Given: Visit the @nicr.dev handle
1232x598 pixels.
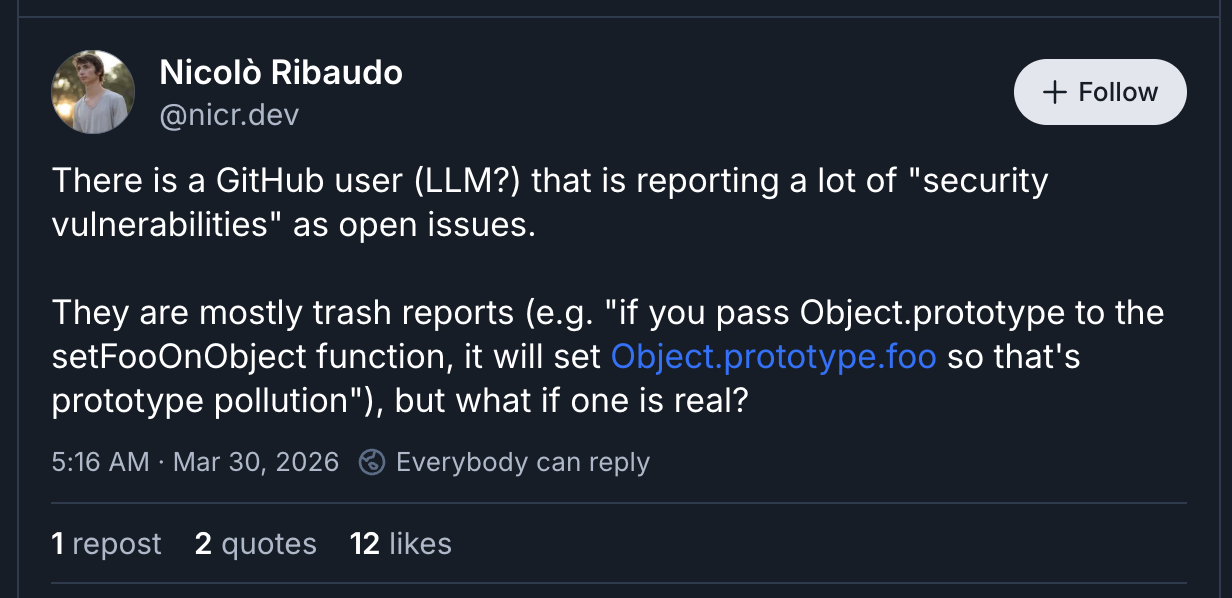Looking at the screenshot, I should (x=229, y=115).
